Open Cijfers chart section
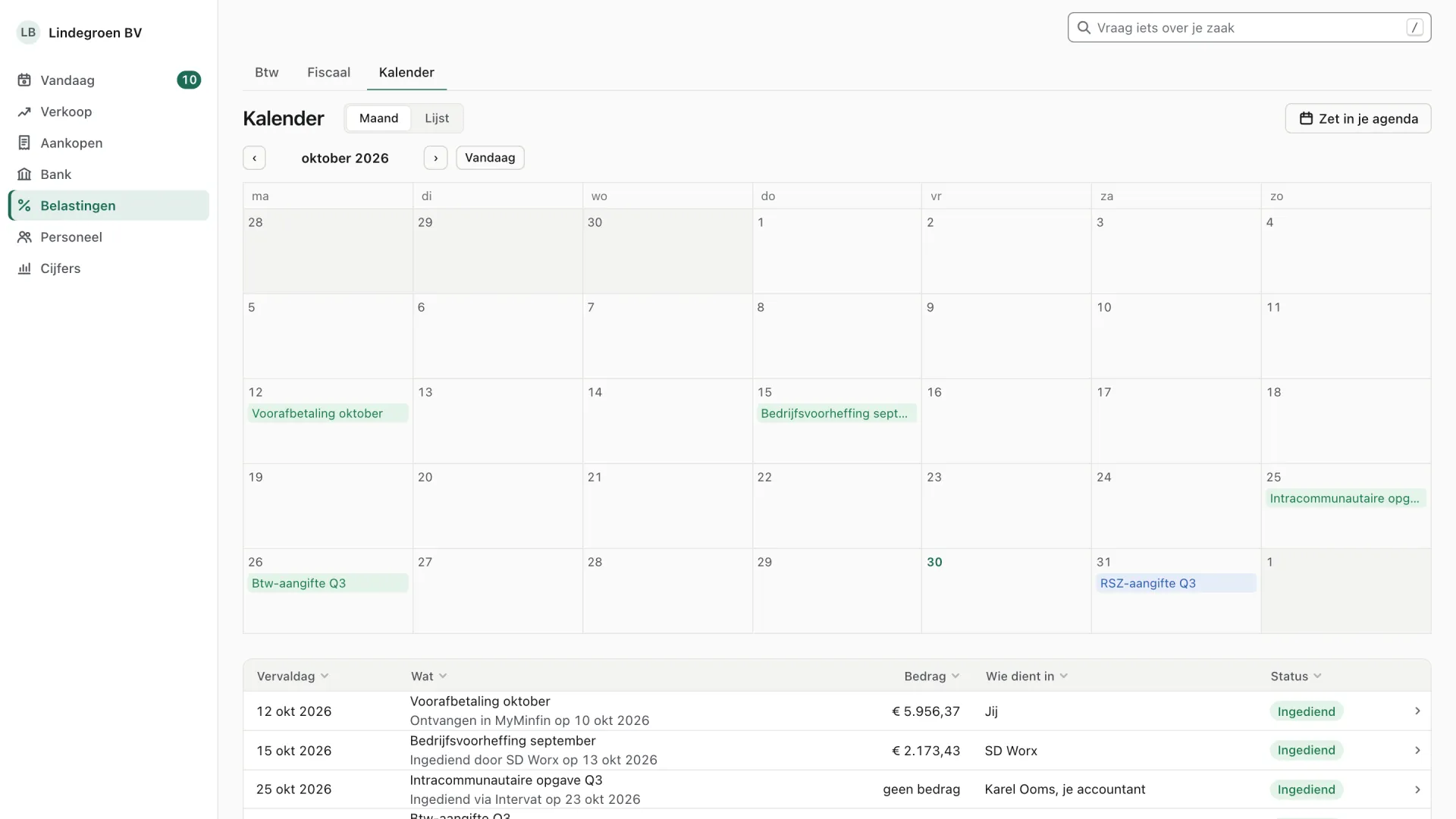 tap(108, 268)
